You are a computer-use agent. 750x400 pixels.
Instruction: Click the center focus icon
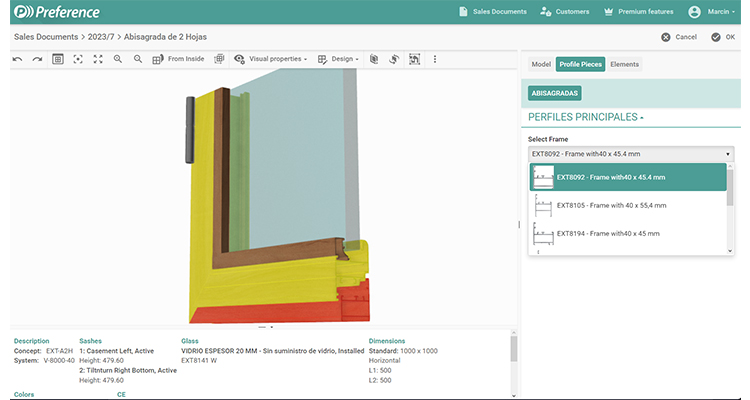78,59
